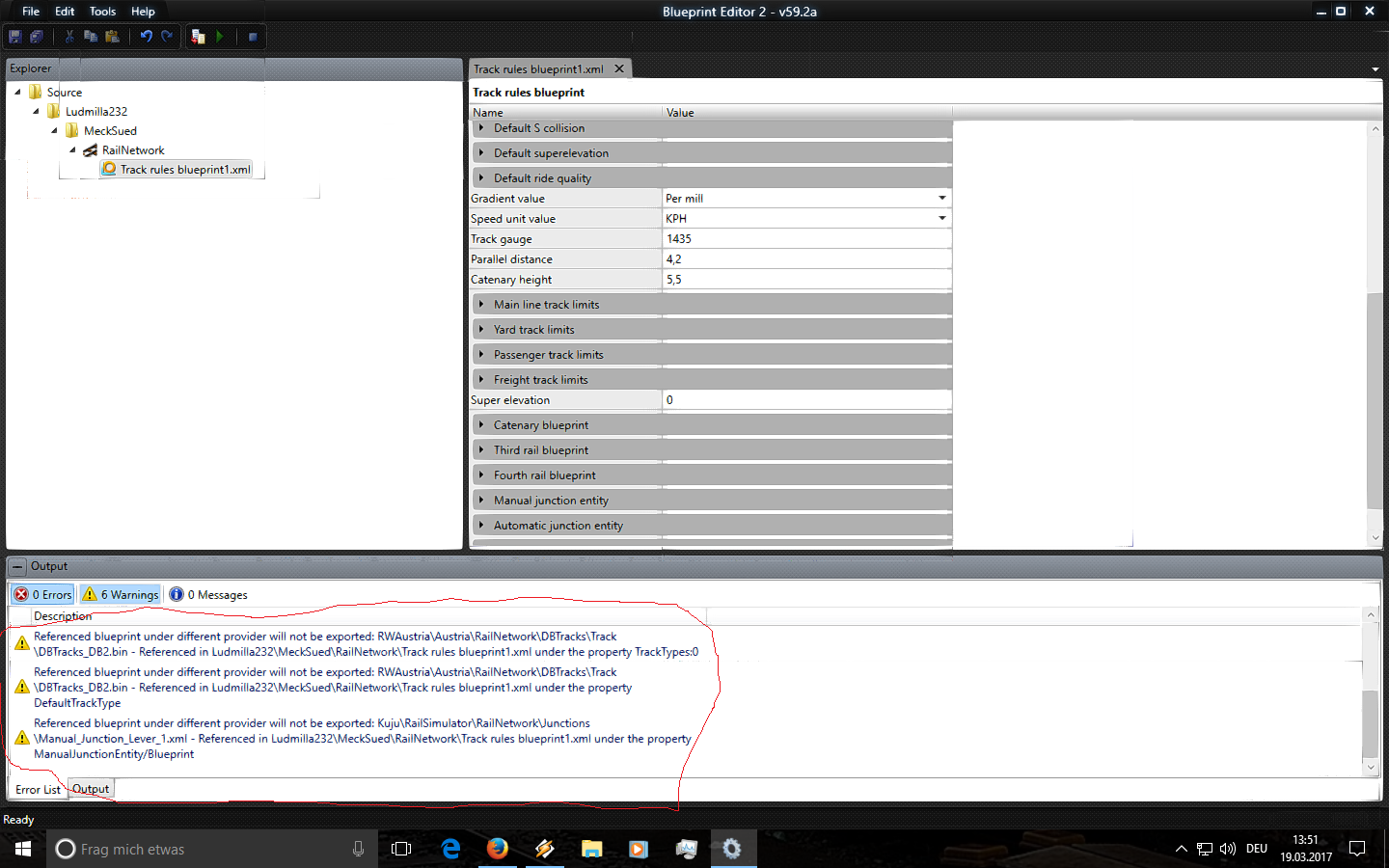Image resolution: width=1389 pixels, height=868 pixels.
Task: Redo the last undone action
Action: coord(167,37)
